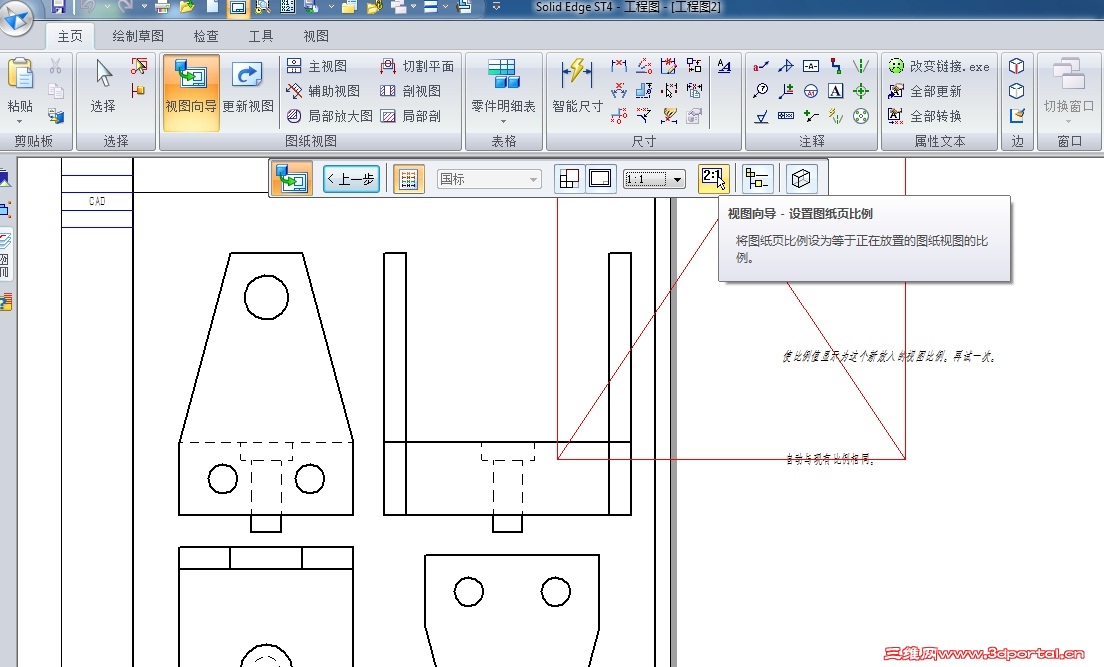The width and height of the screenshot is (1104, 667).
Task: Expand the customize quick access toolbar arrow
Action: point(496,7)
